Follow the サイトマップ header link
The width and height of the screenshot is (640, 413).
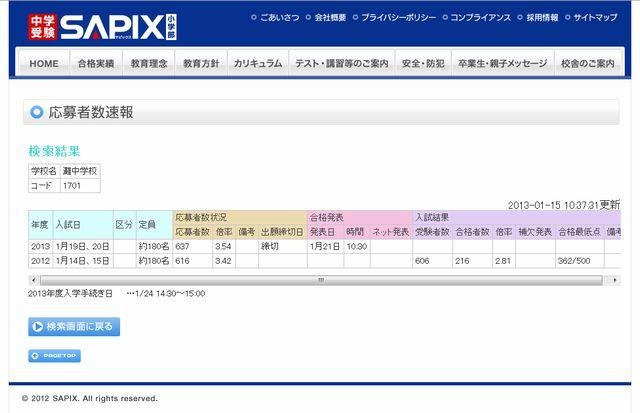tap(595, 17)
